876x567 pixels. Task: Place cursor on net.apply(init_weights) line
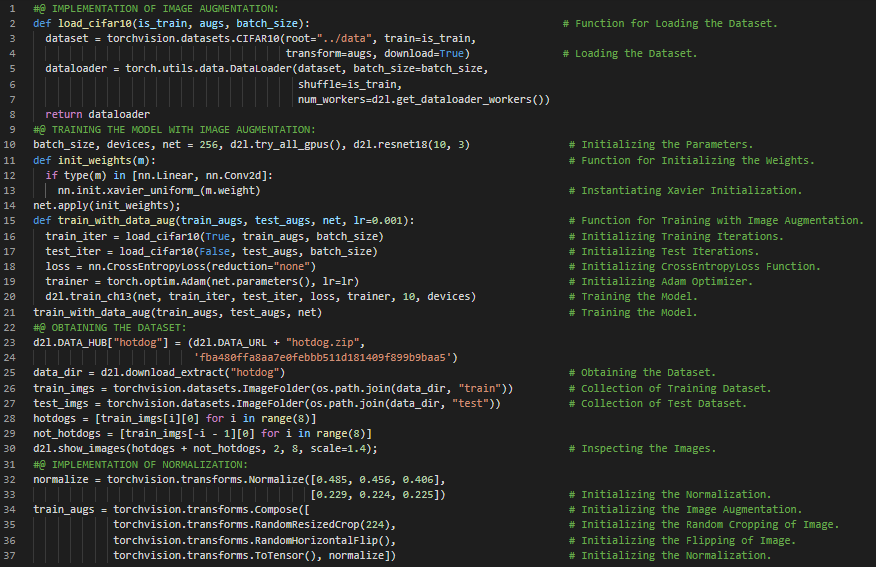(x=97, y=205)
